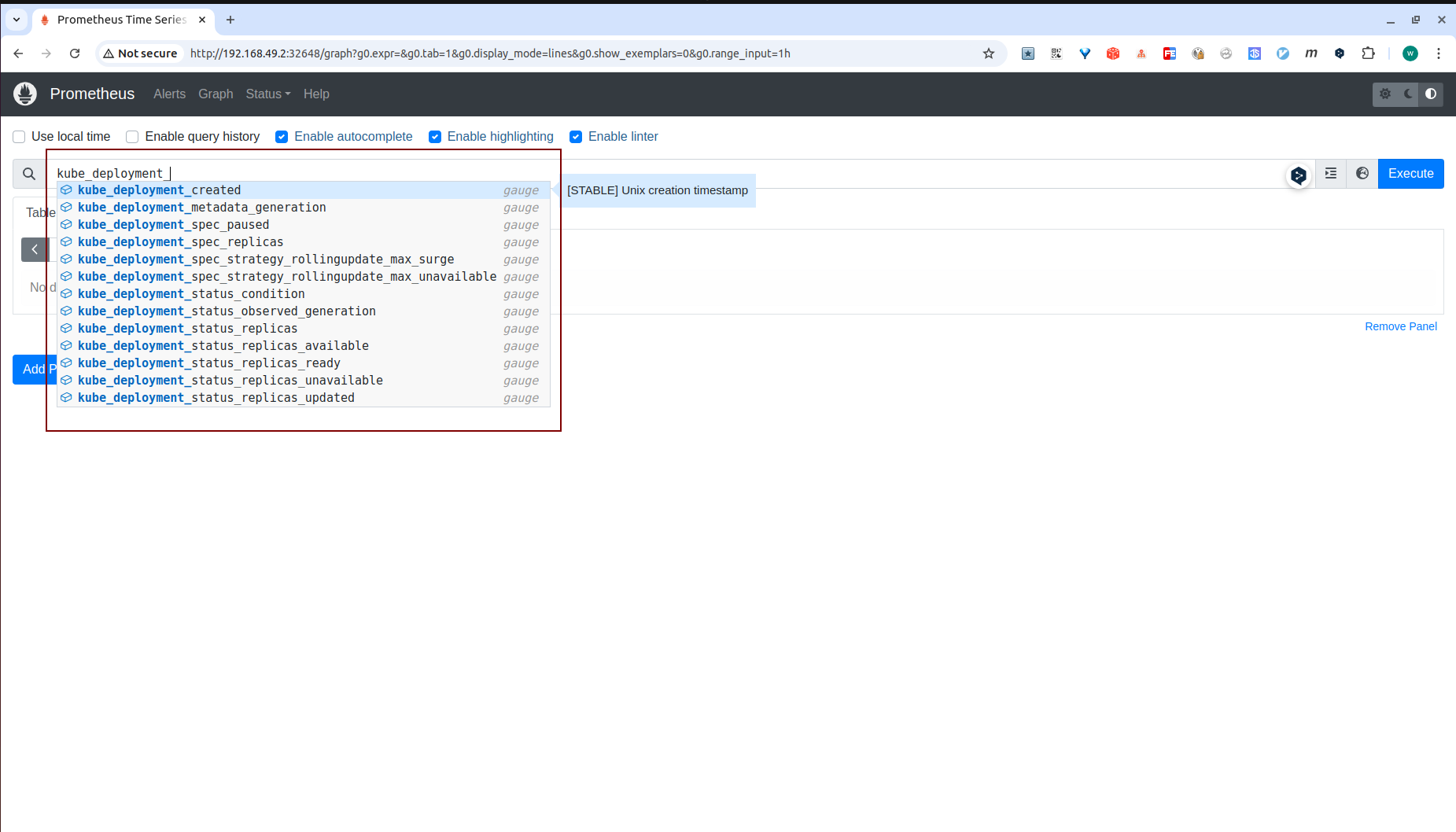Click the previous time chevron button

[35, 249]
